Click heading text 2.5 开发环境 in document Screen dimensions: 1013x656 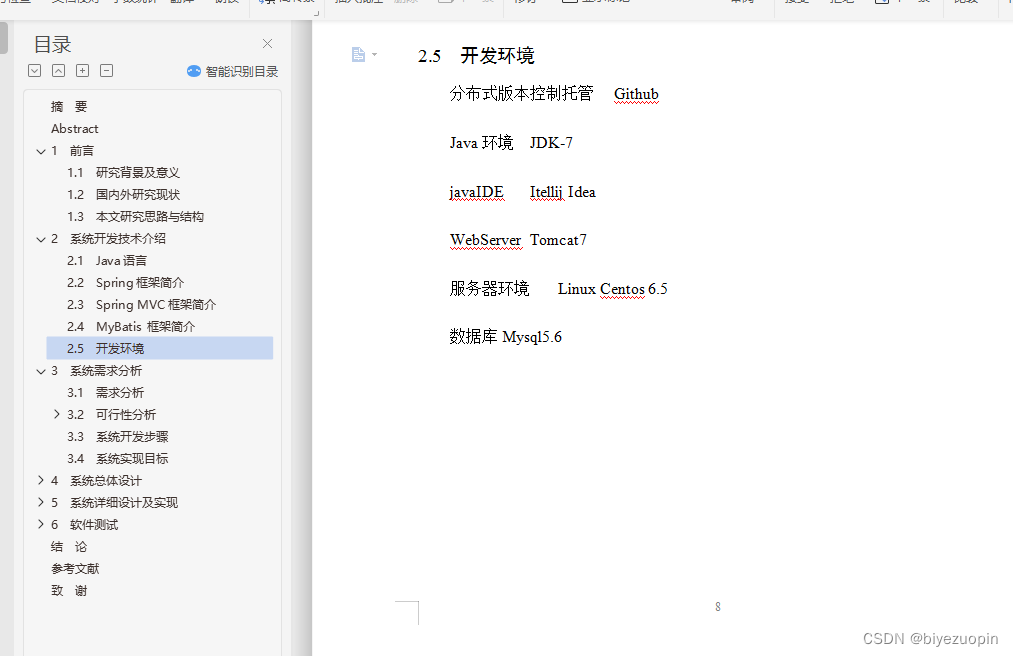476,56
